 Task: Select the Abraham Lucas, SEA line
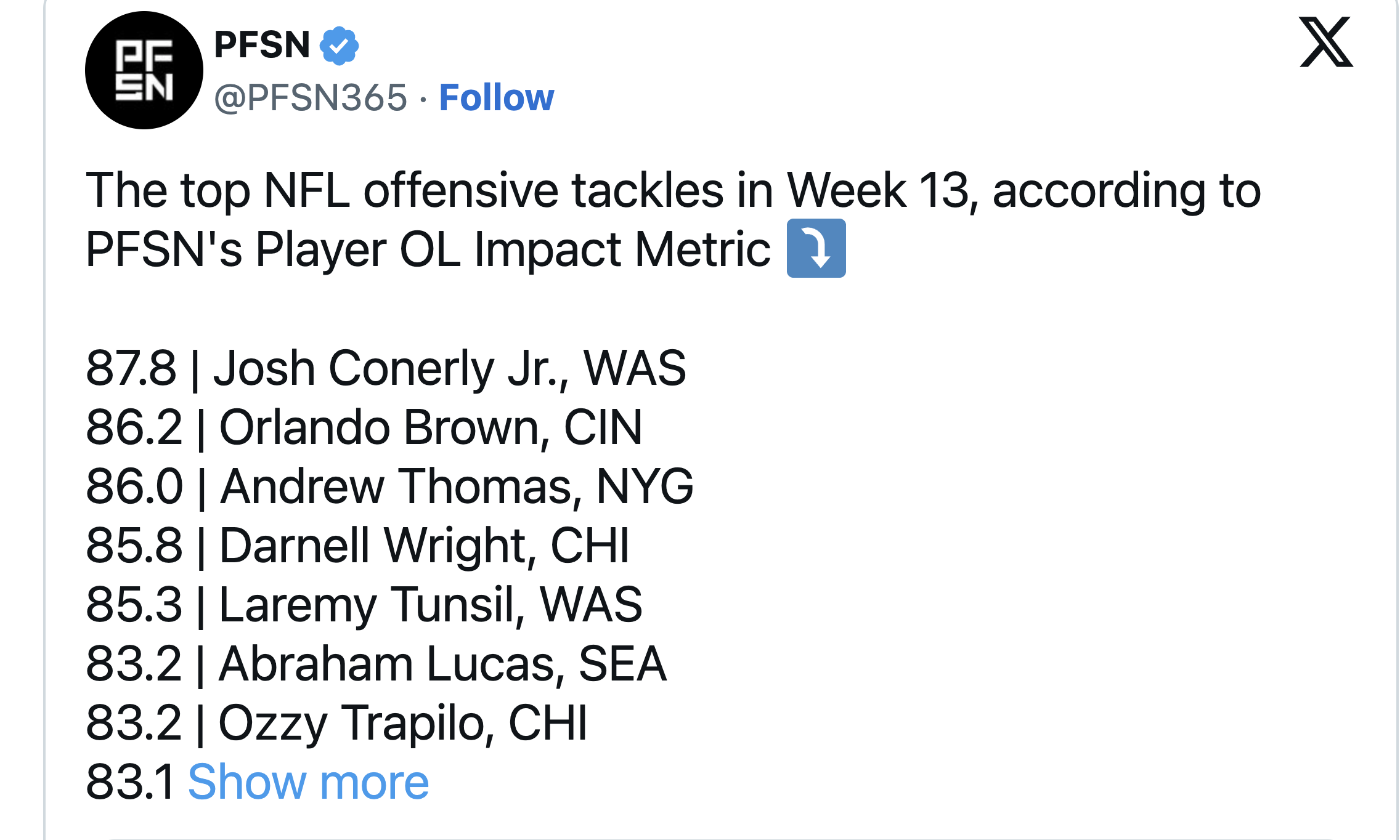coord(442,664)
